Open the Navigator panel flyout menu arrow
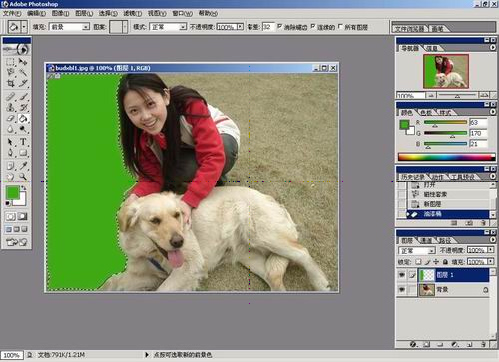Screen dimensions: 499x362 493,48
